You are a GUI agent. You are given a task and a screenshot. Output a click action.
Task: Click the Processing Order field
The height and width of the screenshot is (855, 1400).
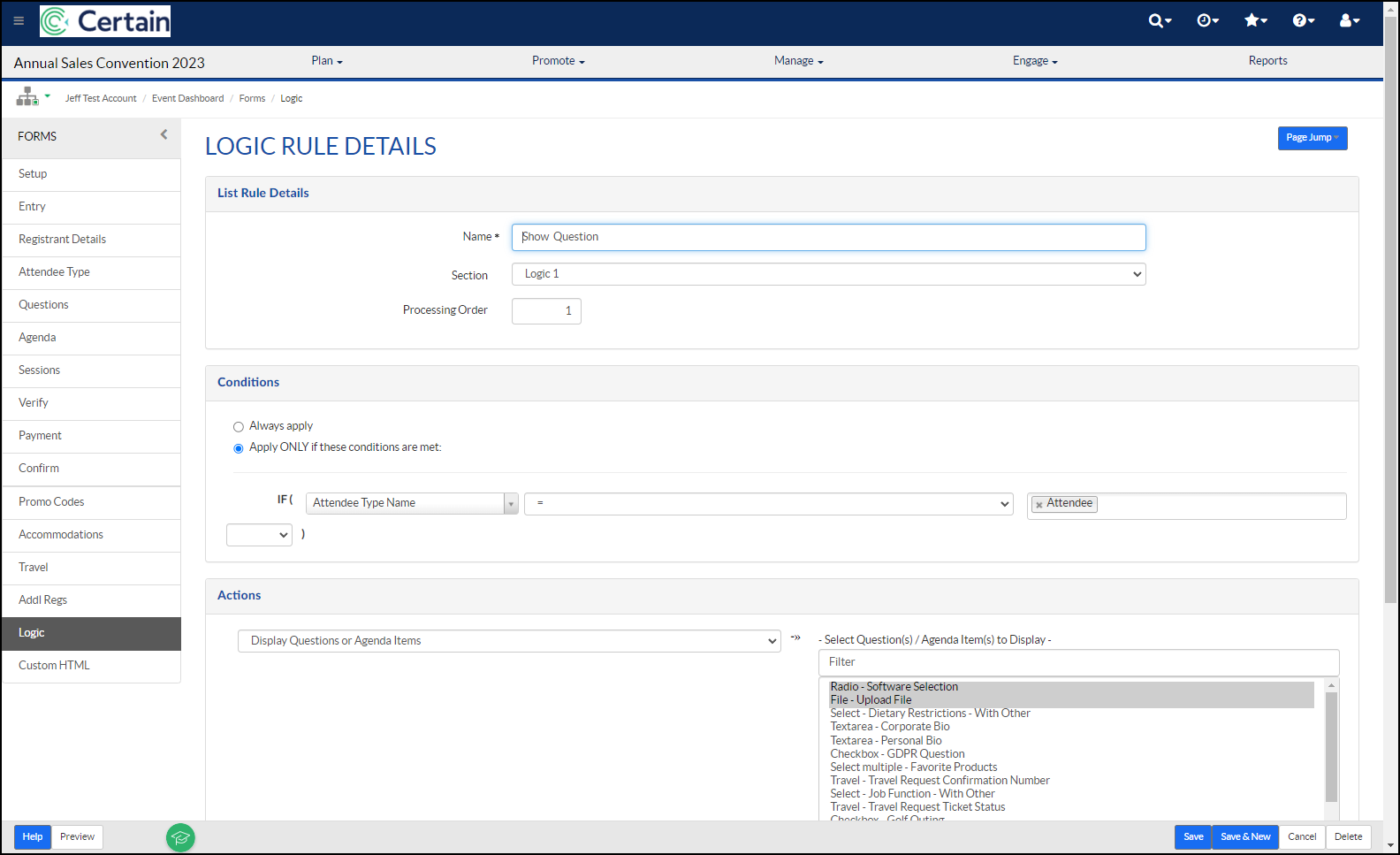click(546, 311)
